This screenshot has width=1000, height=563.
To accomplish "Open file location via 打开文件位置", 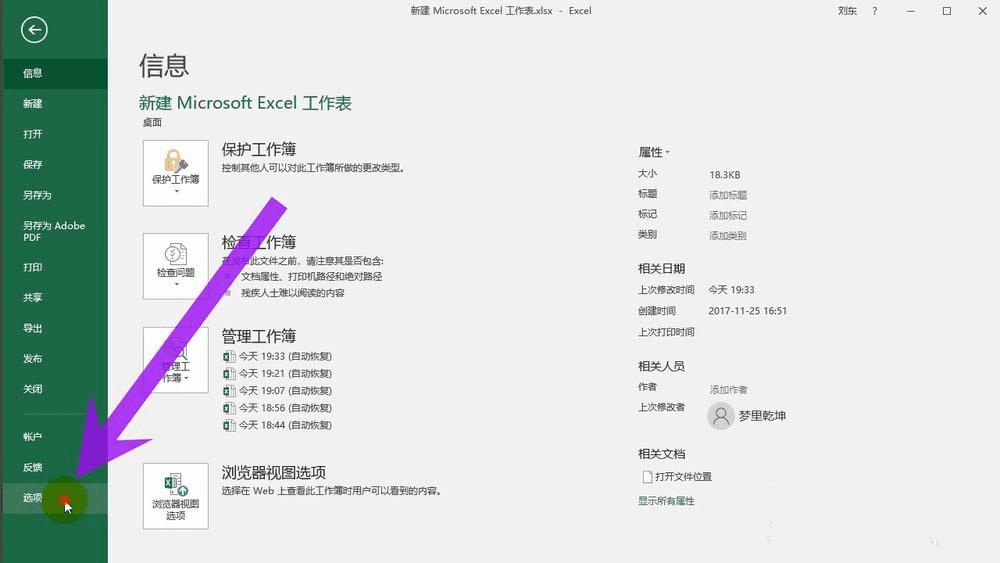I will 683,477.
